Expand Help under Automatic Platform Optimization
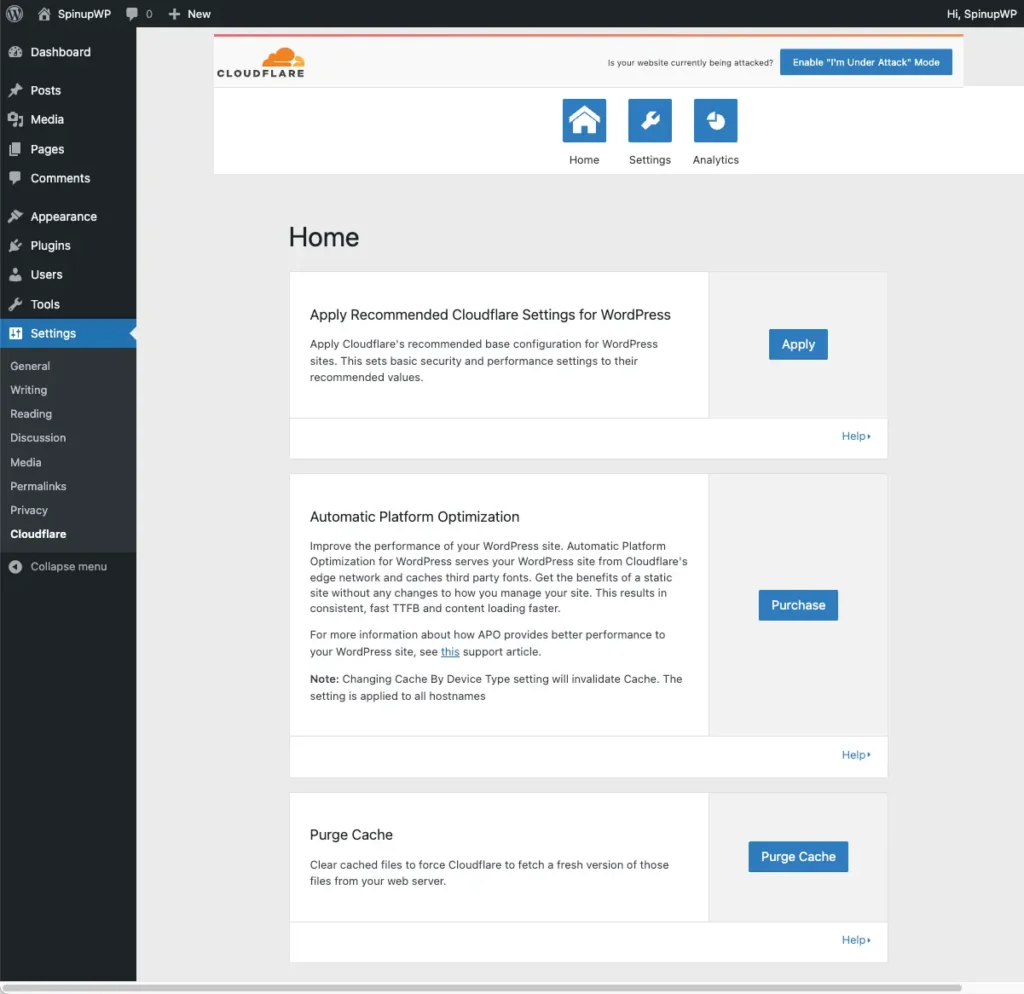This screenshot has height=994, width=1024. [855, 754]
